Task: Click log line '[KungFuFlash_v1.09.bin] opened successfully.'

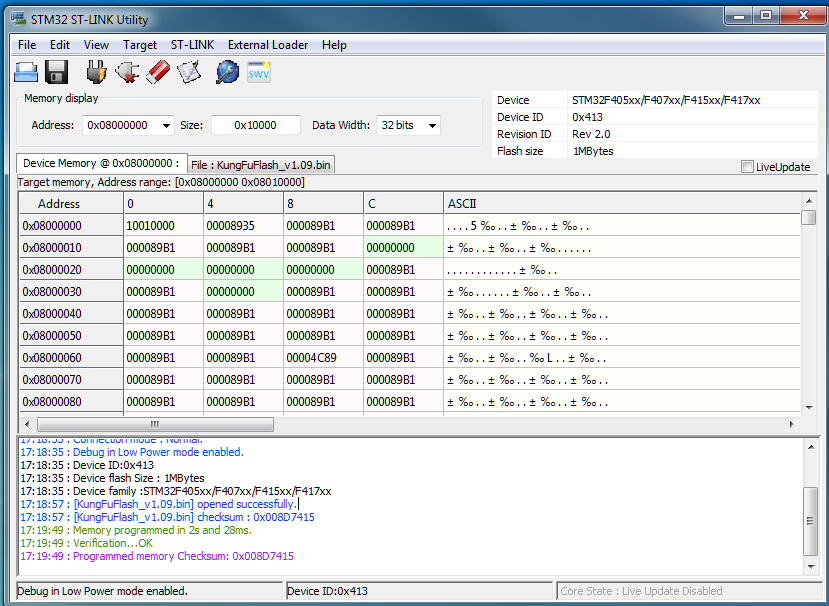Action: click(158, 504)
